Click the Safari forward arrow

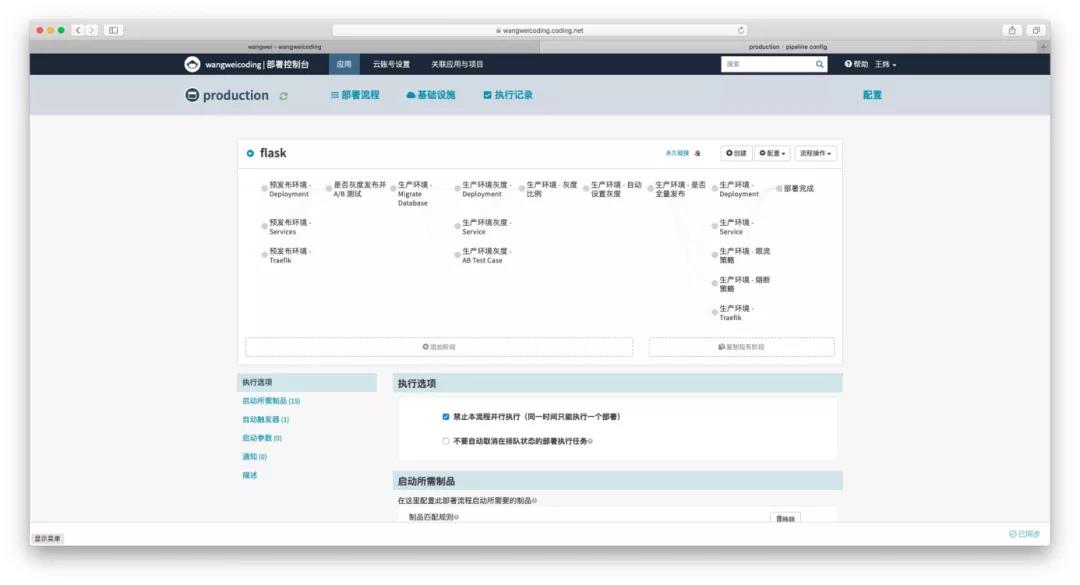[x=92, y=30]
